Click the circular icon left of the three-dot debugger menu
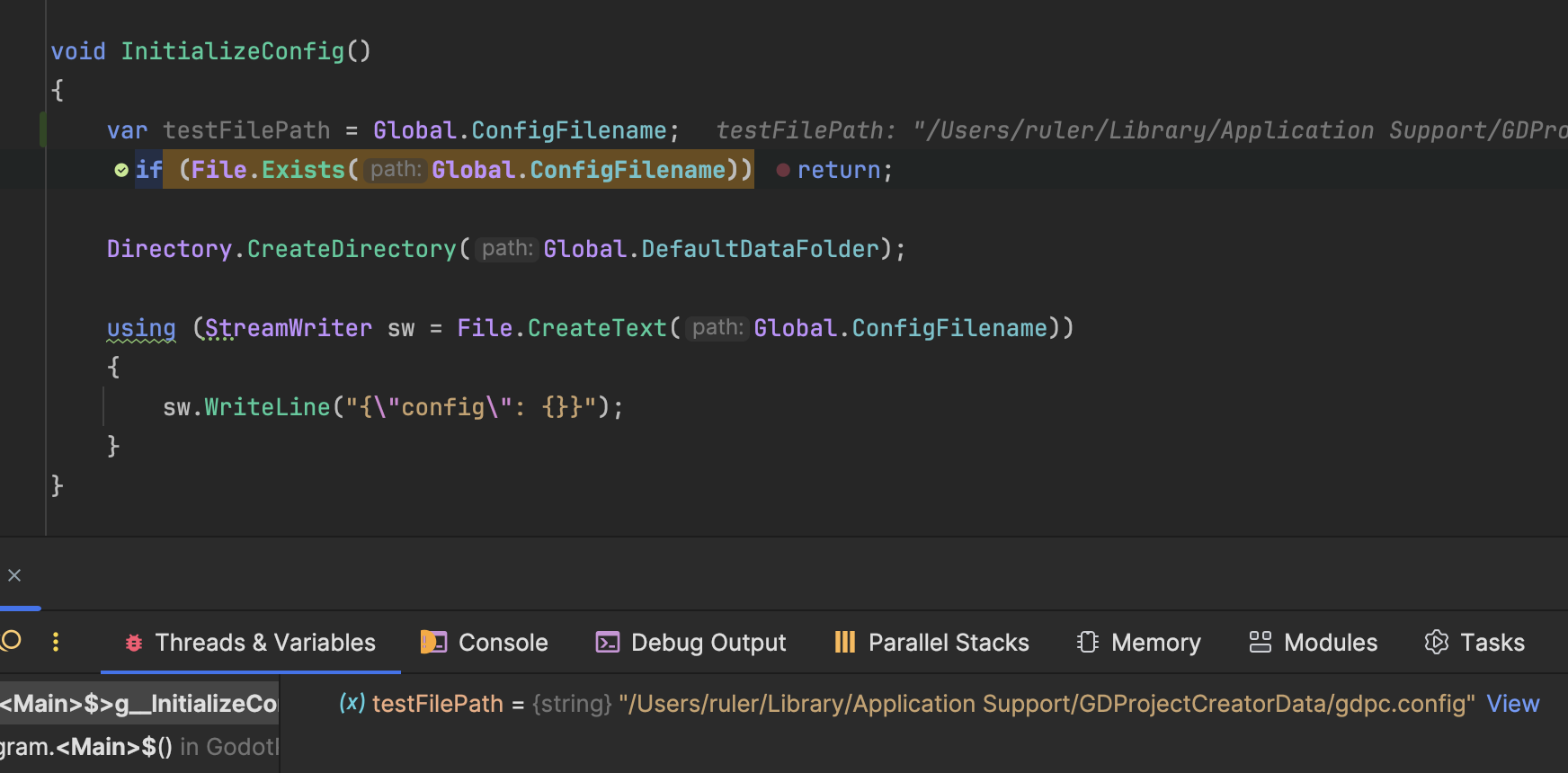 point(11,640)
